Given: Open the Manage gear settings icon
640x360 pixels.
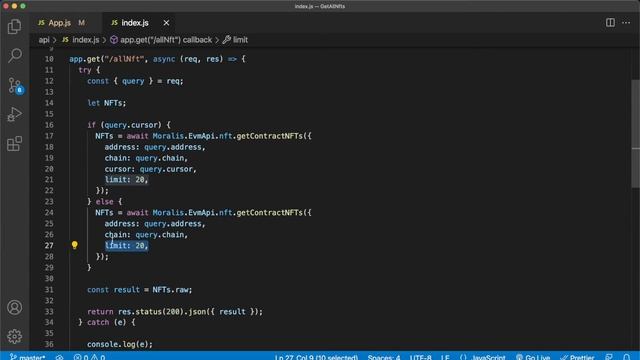Looking at the screenshot, I should pyautogui.click(x=14, y=336).
